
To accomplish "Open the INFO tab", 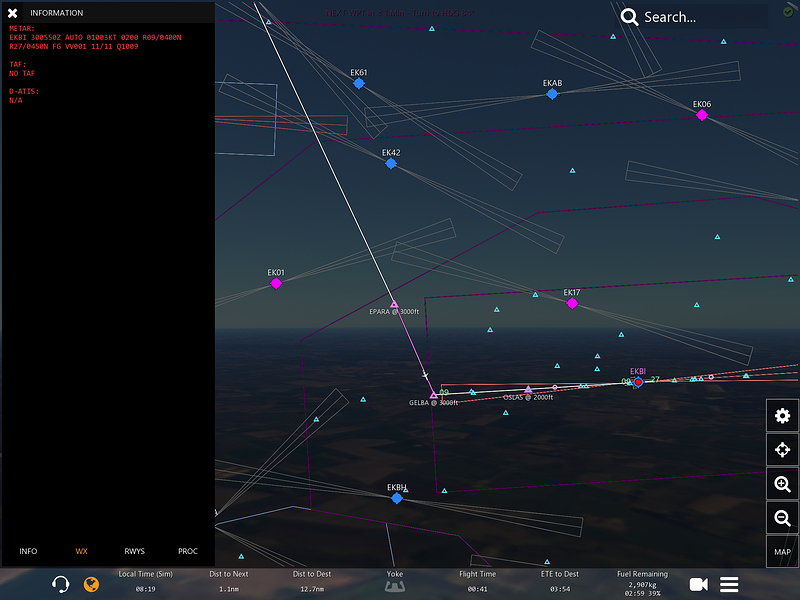I will [28, 551].
